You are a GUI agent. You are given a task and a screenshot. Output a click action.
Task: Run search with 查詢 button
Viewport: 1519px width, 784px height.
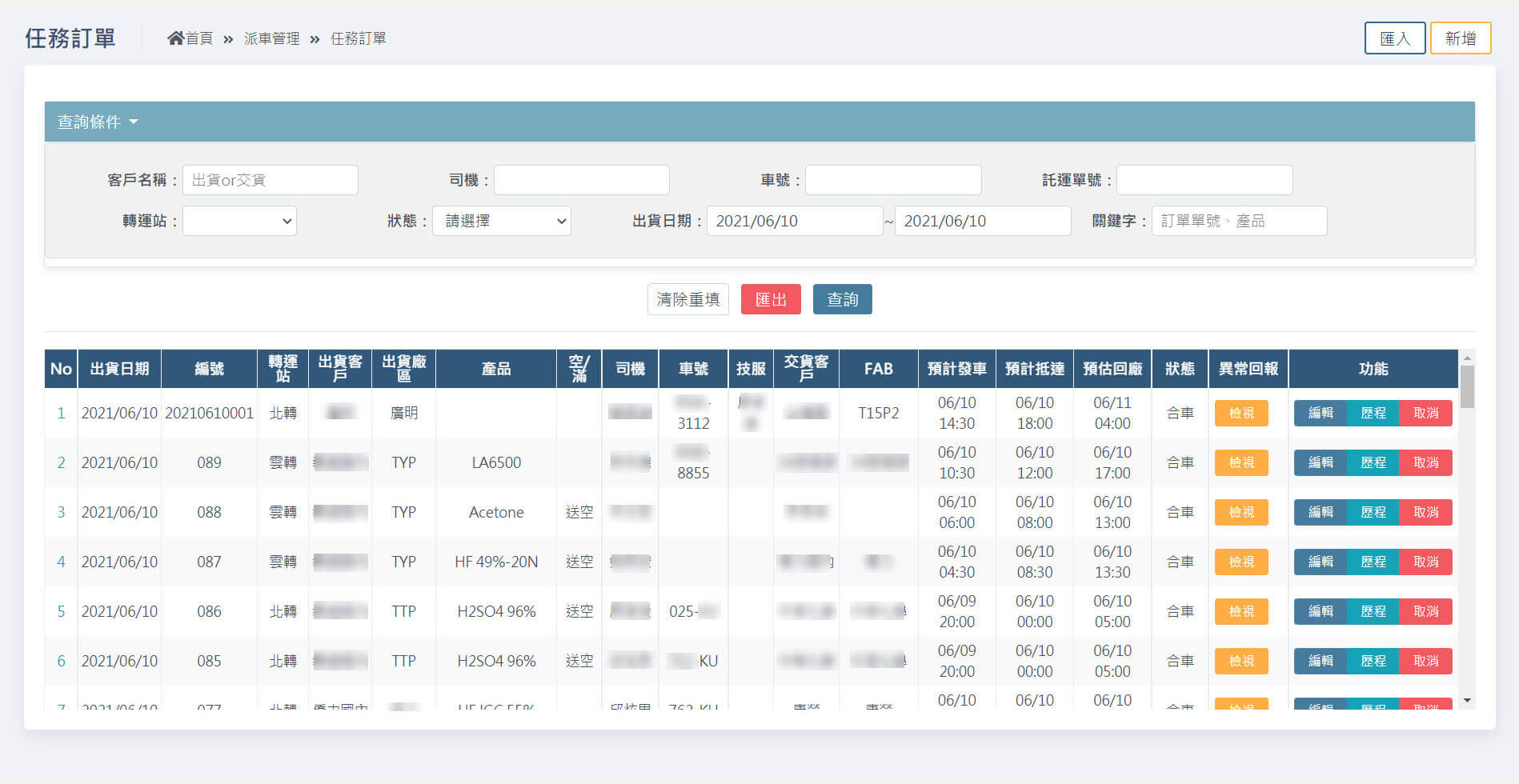pyautogui.click(x=842, y=299)
